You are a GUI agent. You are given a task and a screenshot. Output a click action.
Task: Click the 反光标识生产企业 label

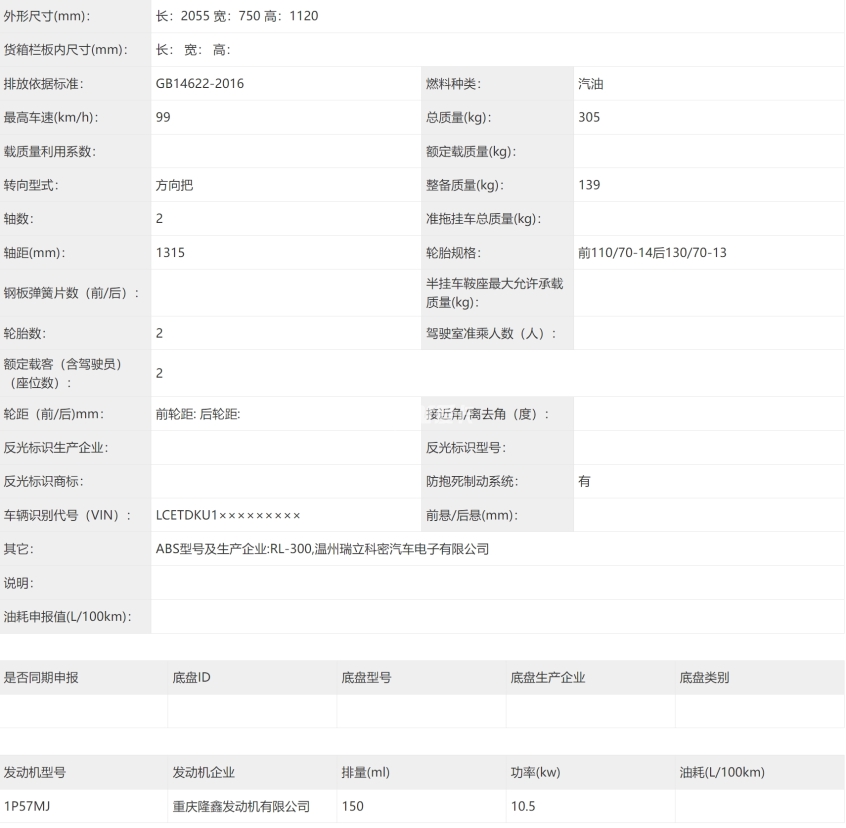pyautogui.click(x=56, y=448)
